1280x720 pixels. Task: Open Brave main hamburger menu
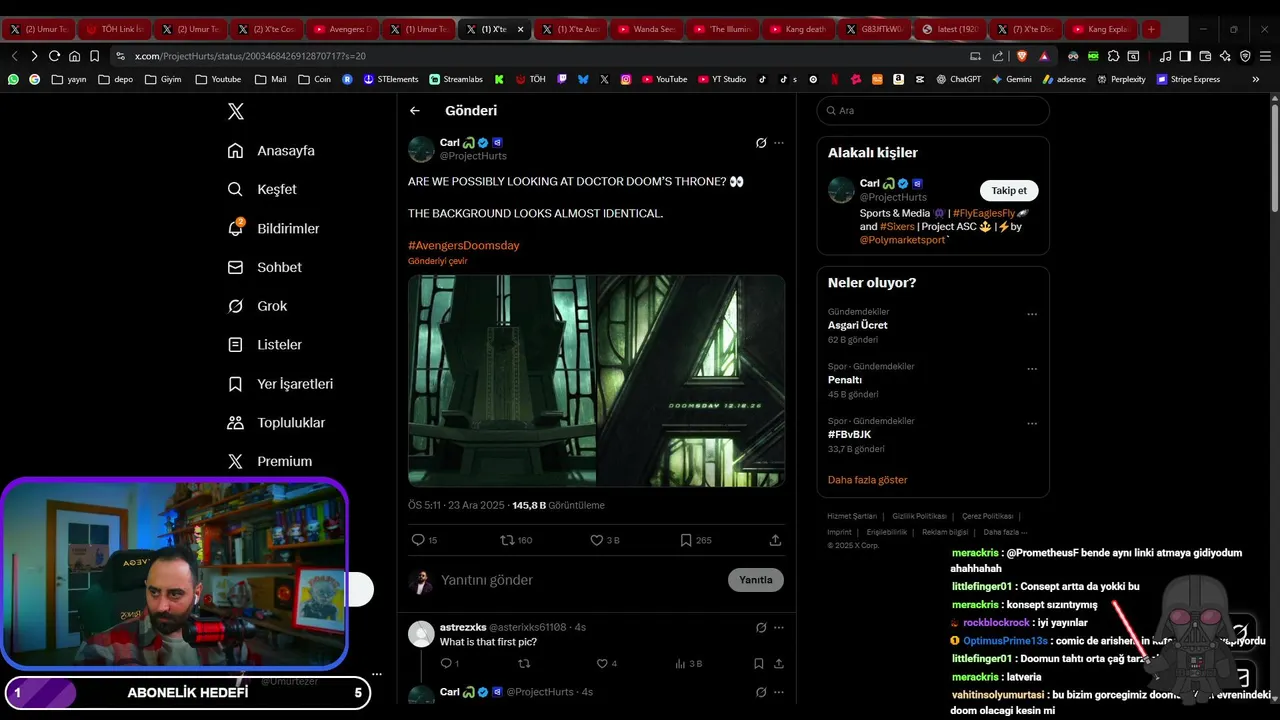(x=1265, y=56)
